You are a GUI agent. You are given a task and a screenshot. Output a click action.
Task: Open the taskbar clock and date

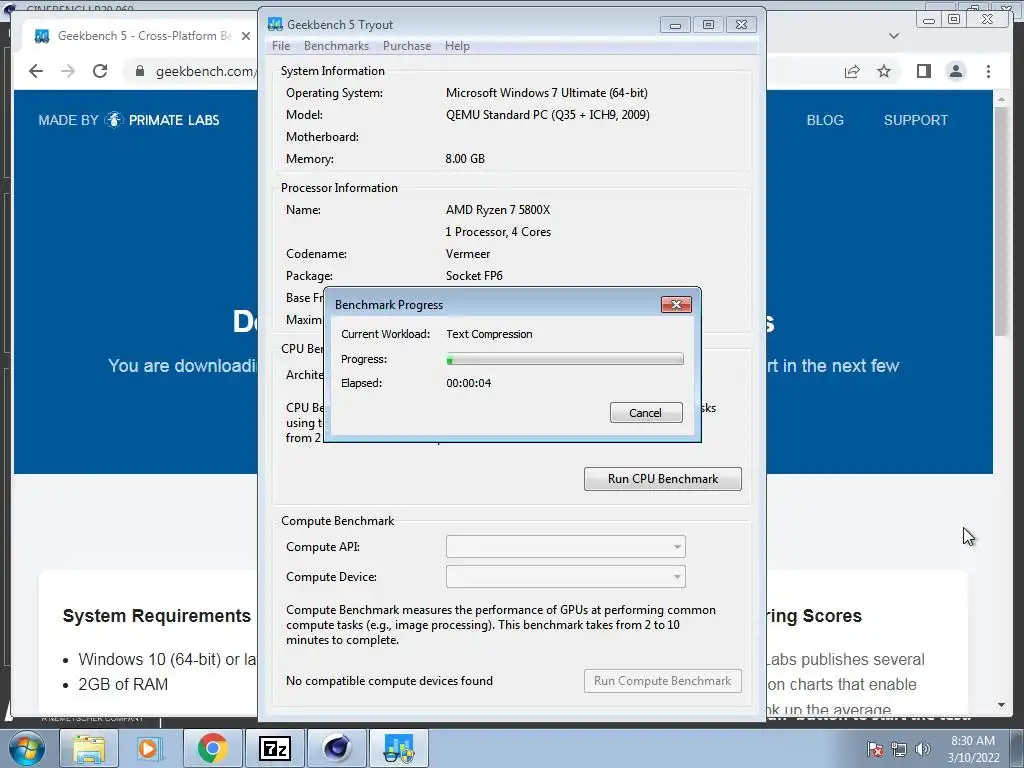tap(973, 749)
